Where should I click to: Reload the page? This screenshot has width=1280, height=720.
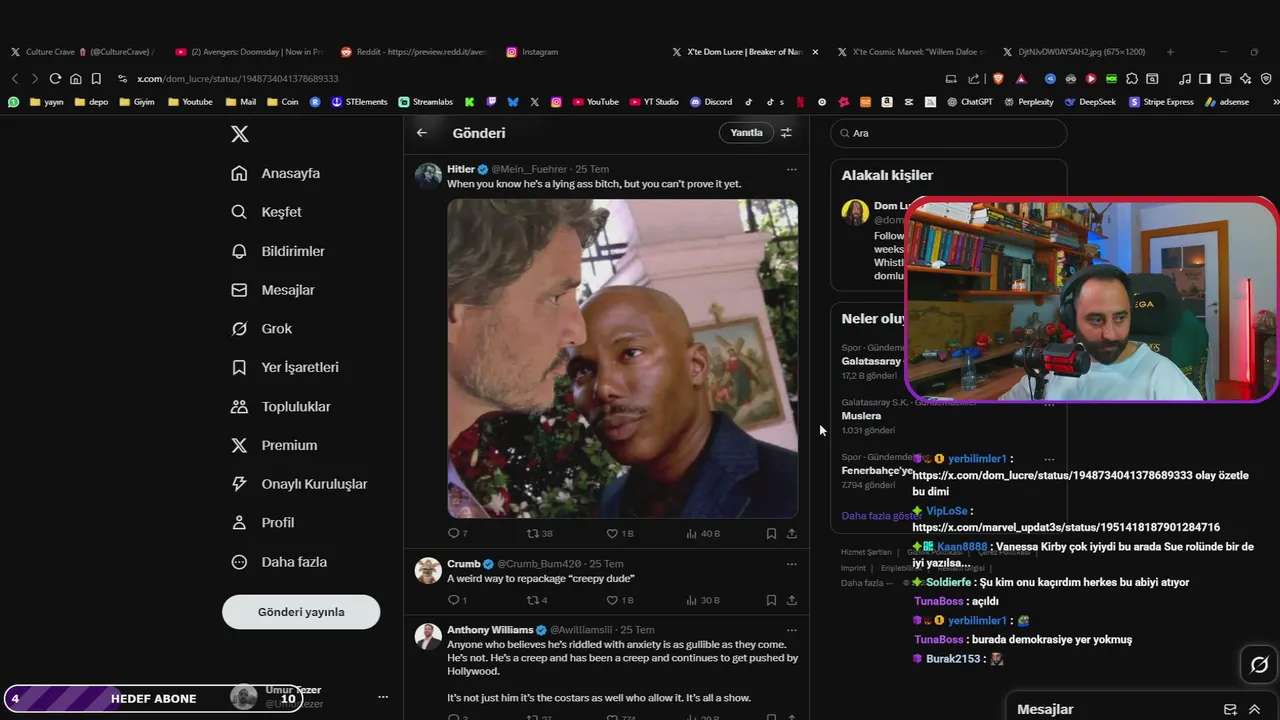(55, 79)
